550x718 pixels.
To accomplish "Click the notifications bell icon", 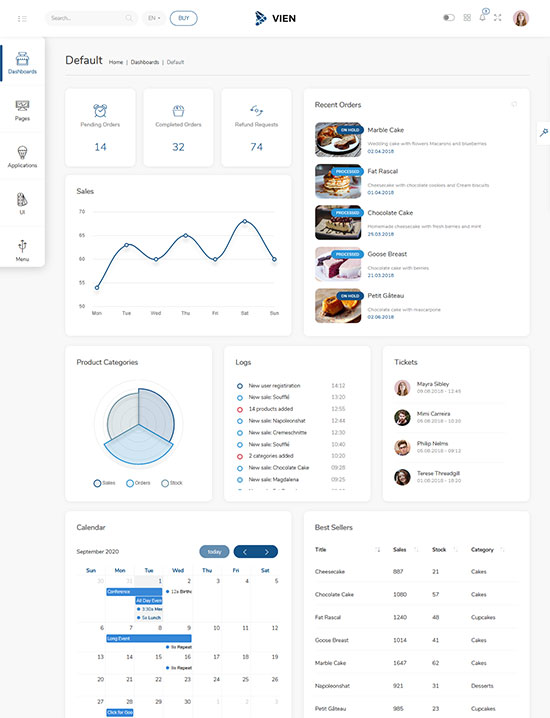I will point(482,17).
